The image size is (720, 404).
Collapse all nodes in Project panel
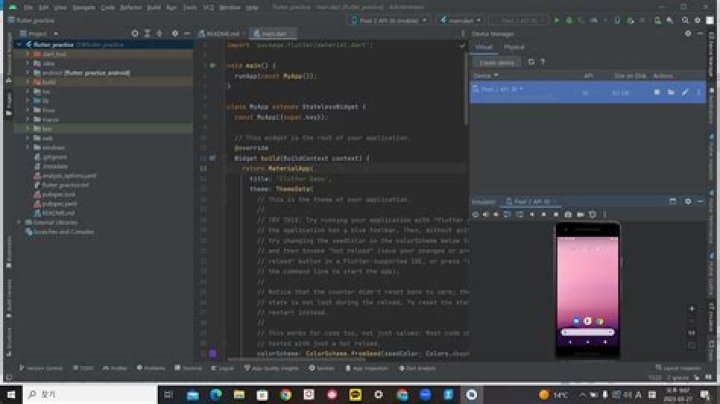159,34
